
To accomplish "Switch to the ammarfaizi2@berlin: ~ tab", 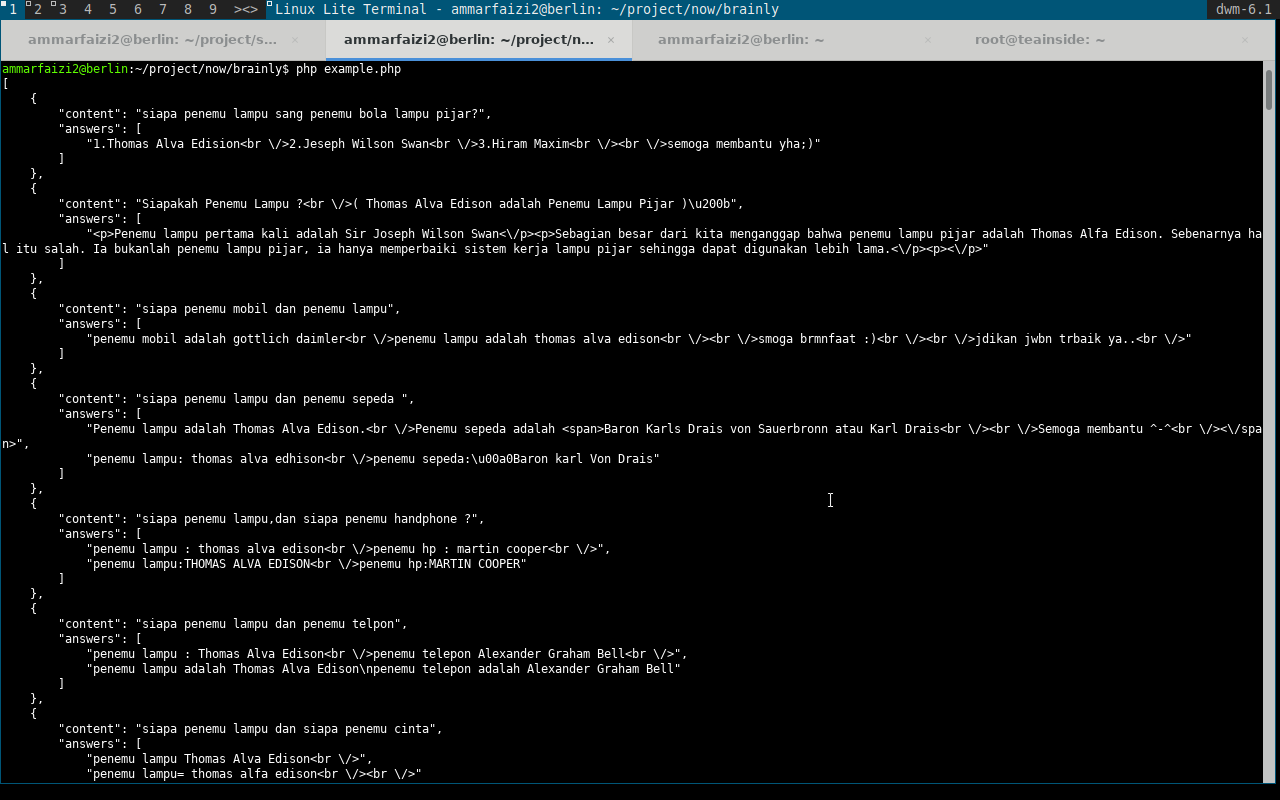I will click(741, 40).
